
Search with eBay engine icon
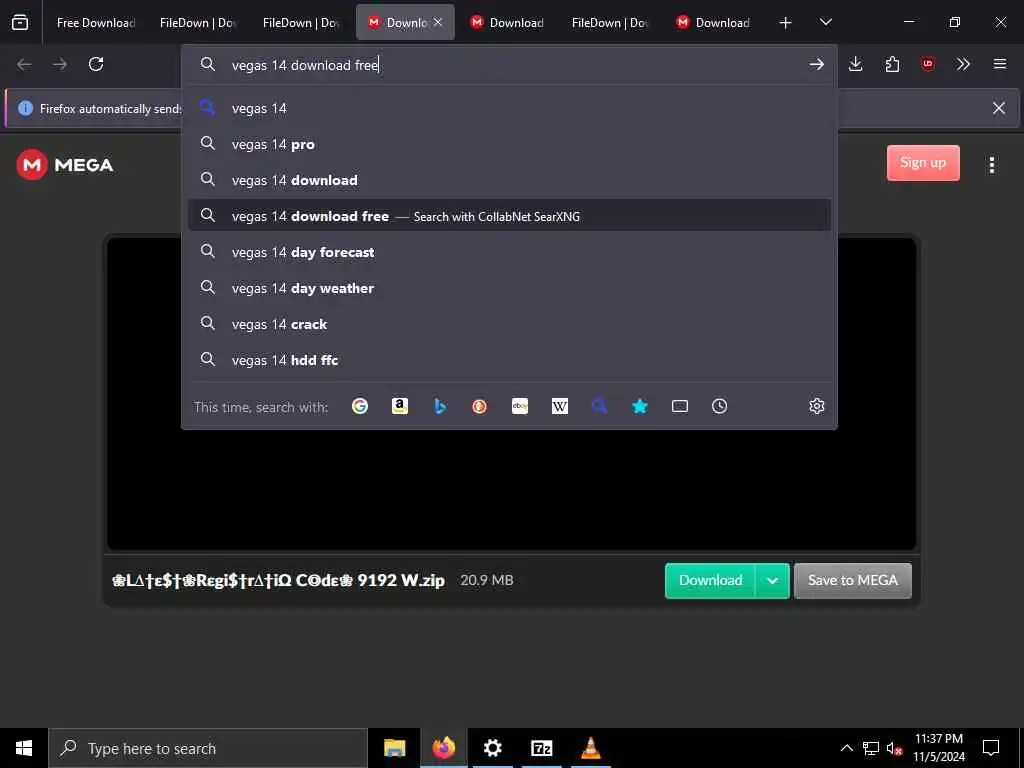click(520, 406)
